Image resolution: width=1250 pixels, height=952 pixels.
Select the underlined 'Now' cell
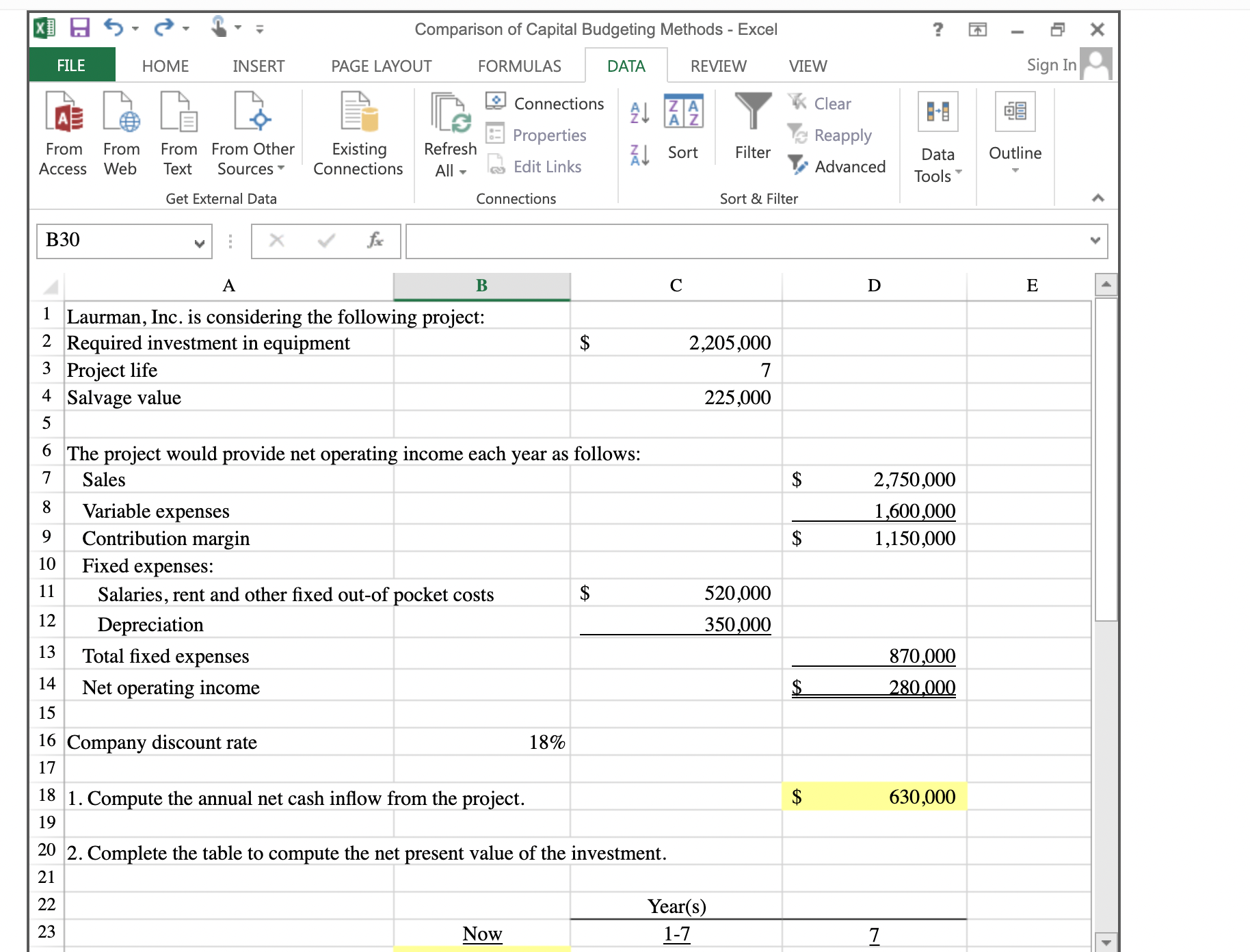pyautogui.click(x=482, y=934)
